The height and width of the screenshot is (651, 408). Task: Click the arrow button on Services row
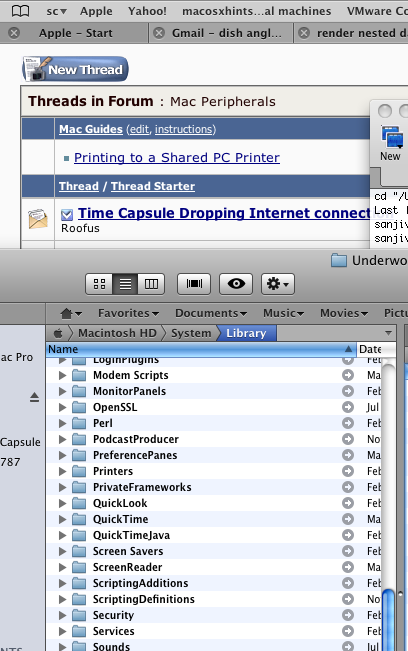[x=348, y=631]
